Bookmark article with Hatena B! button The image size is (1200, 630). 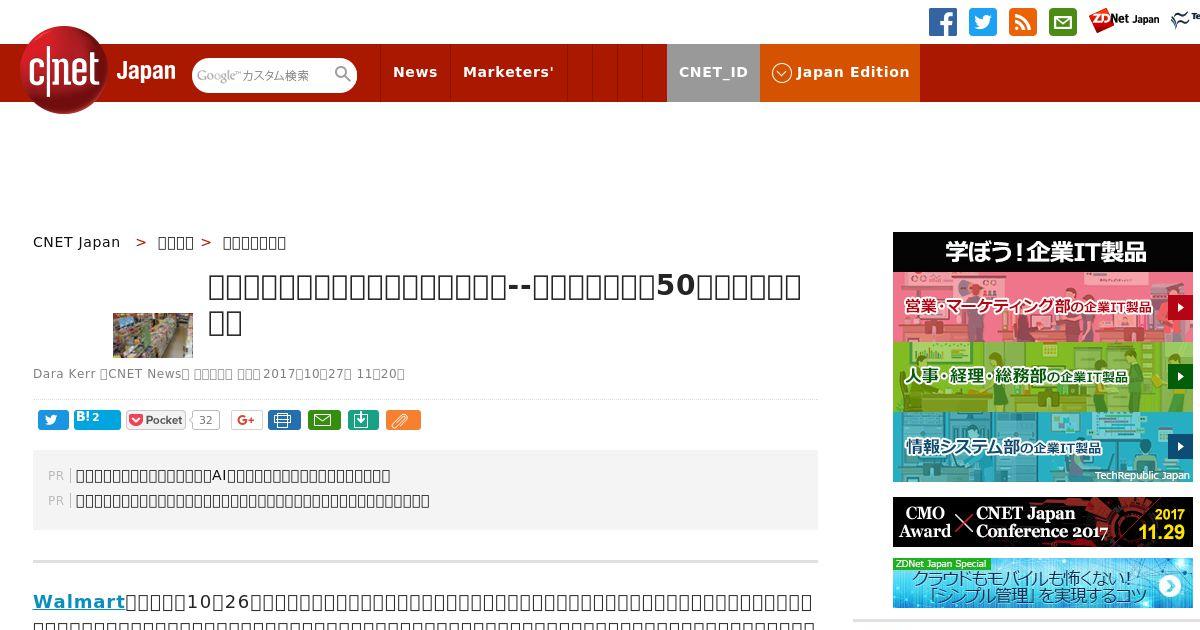coord(97,420)
